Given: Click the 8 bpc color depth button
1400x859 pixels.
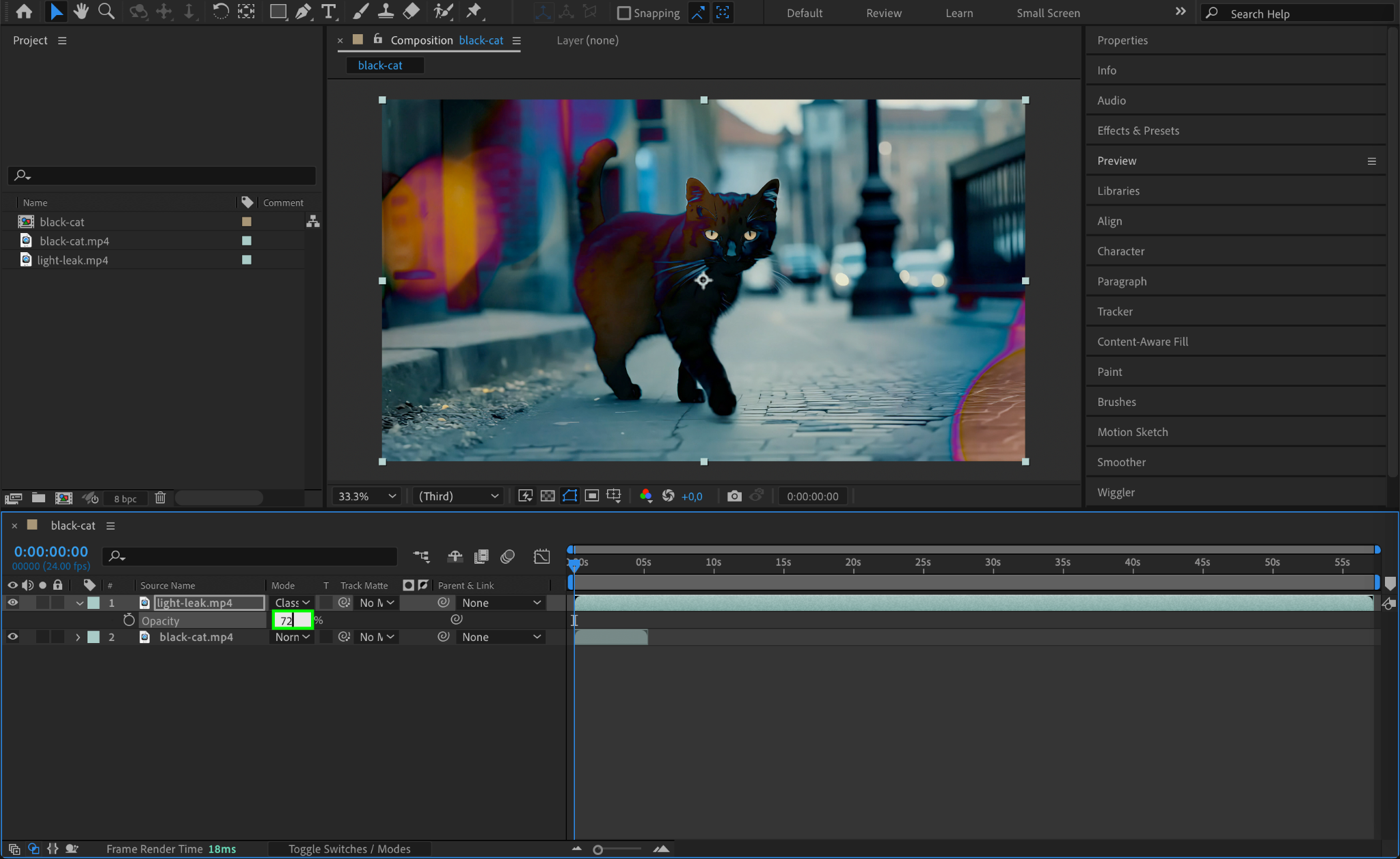Looking at the screenshot, I should click(x=125, y=499).
